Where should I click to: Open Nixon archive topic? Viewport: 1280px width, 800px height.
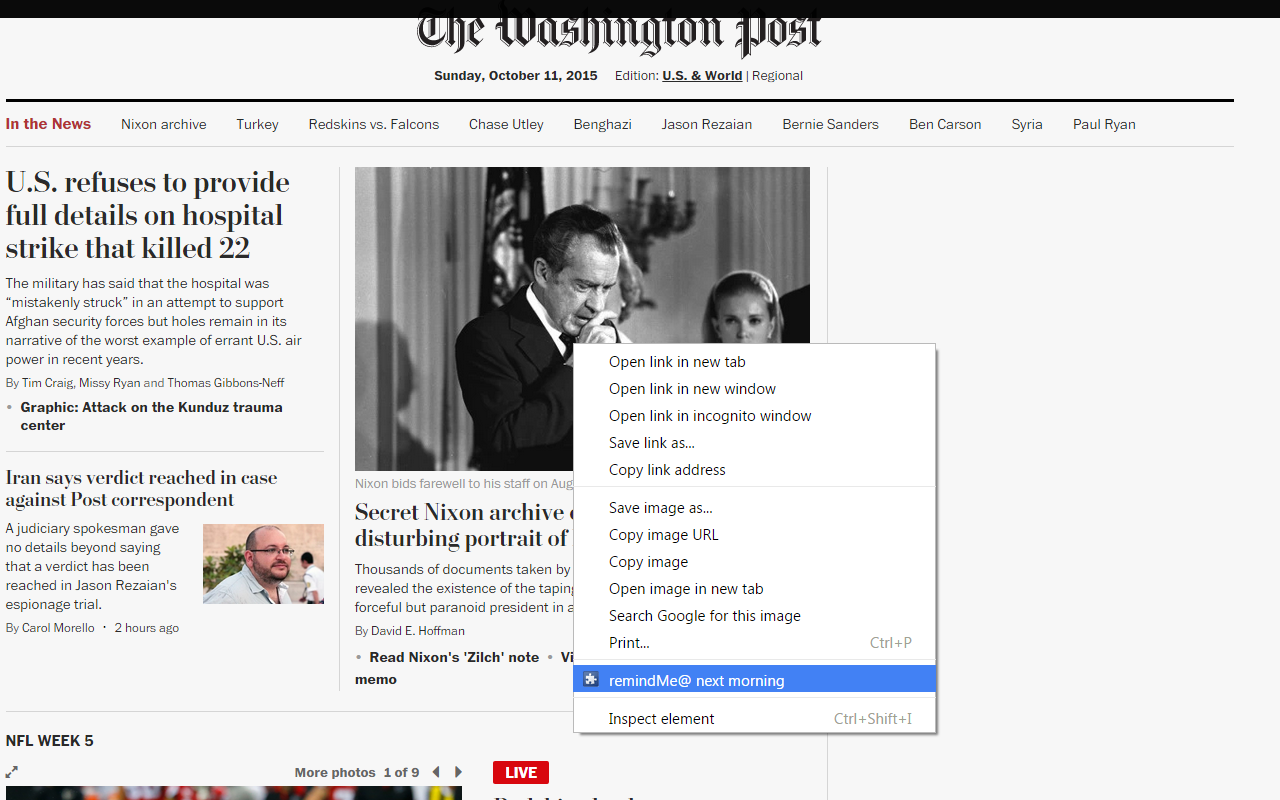pos(164,125)
